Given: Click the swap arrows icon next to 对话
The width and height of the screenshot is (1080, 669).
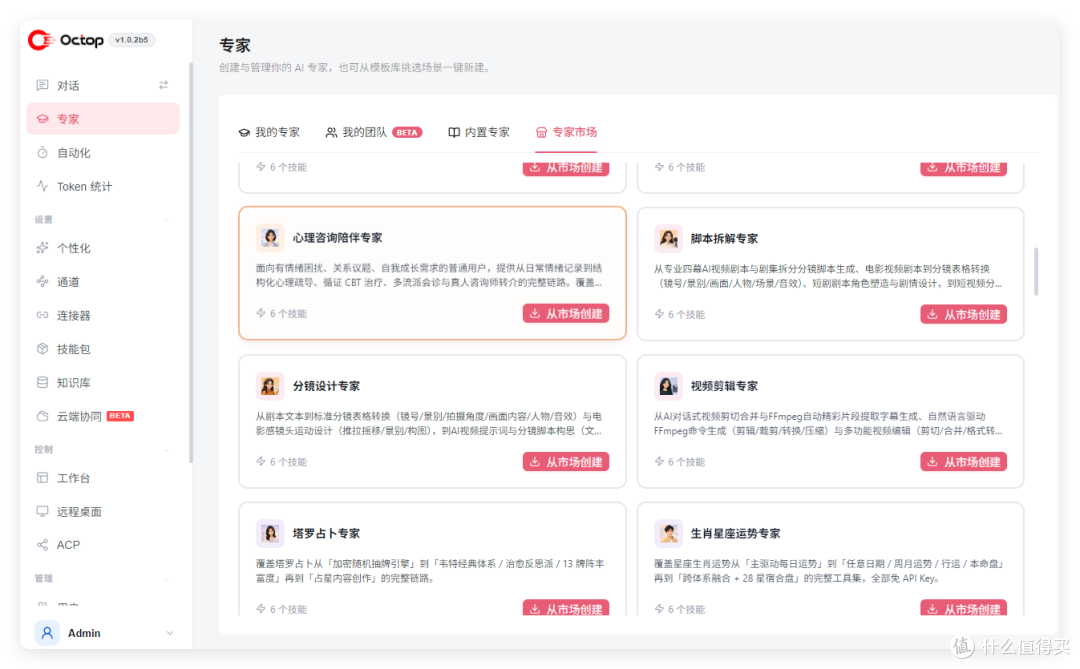Looking at the screenshot, I should [x=163, y=85].
